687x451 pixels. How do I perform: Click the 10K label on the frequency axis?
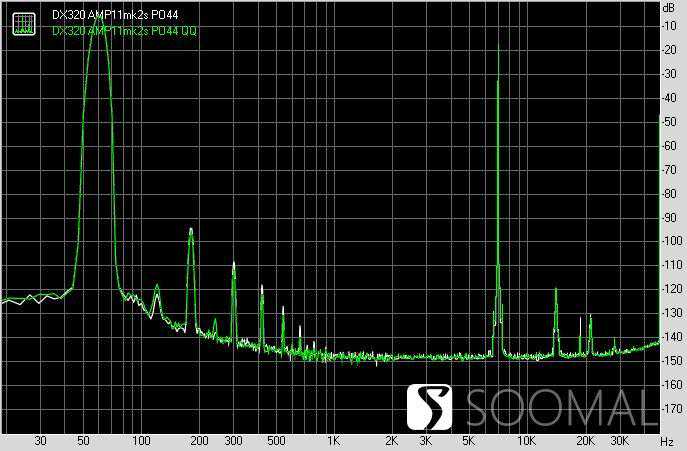[526, 440]
